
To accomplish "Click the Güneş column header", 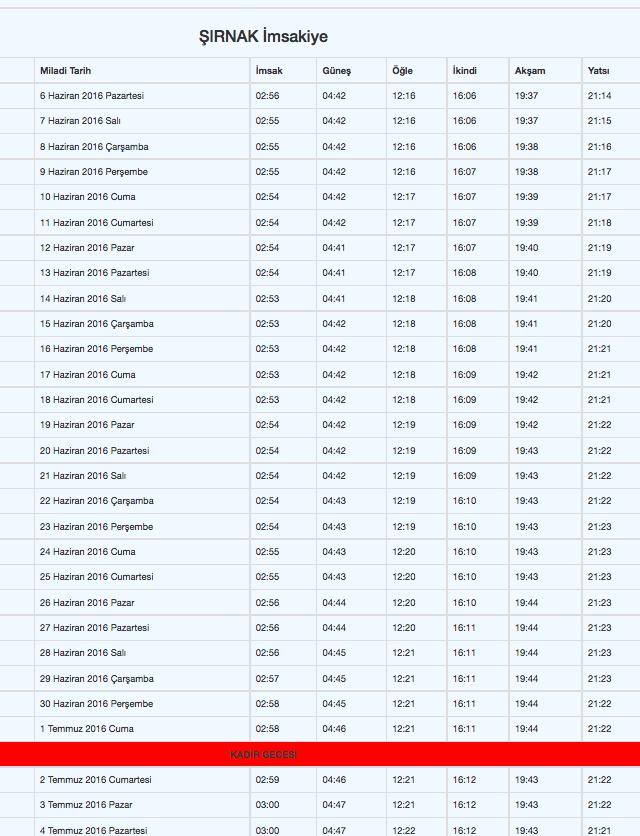I will (x=337, y=70).
